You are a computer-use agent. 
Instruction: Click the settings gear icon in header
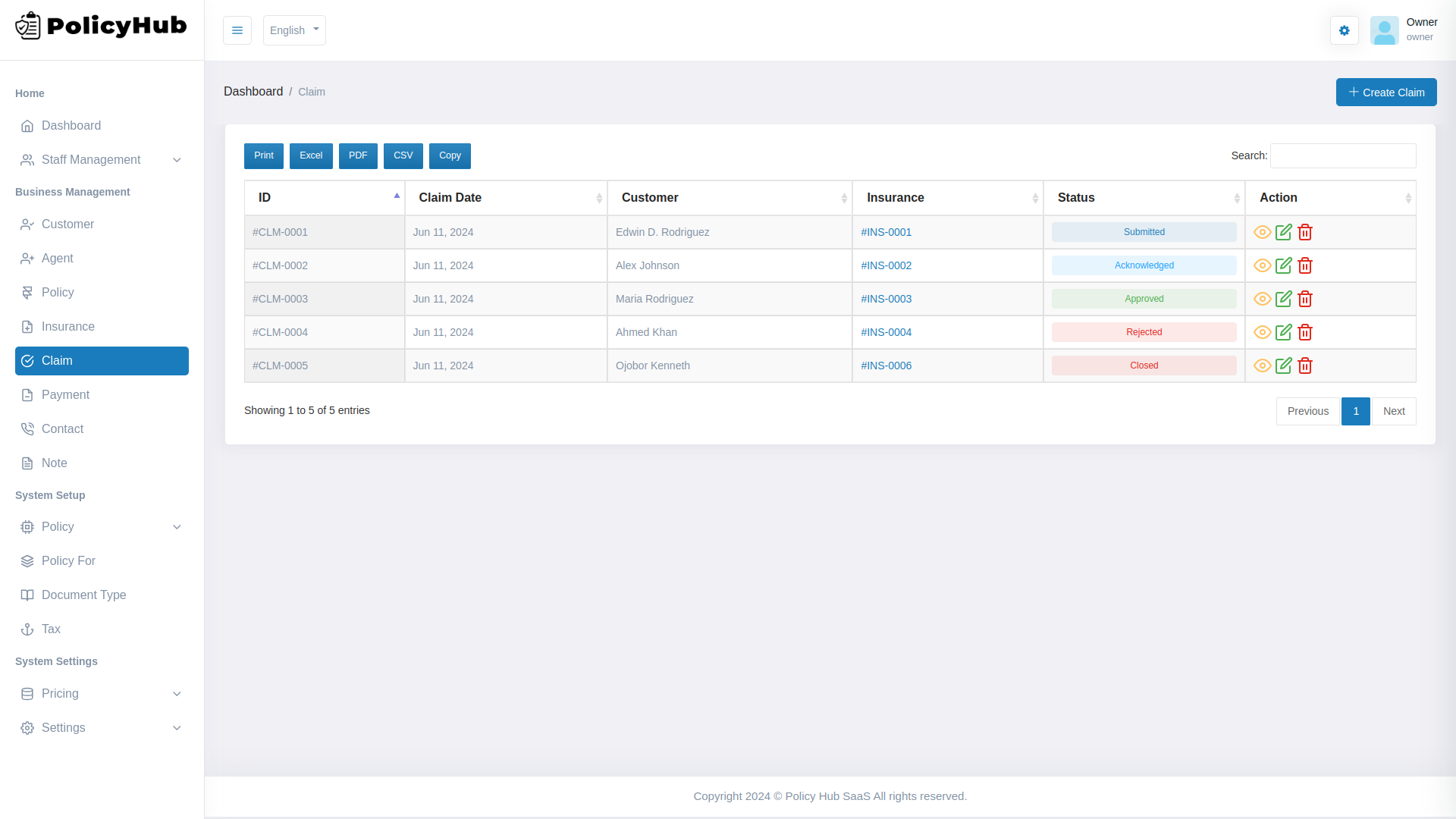pyautogui.click(x=1345, y=30)
